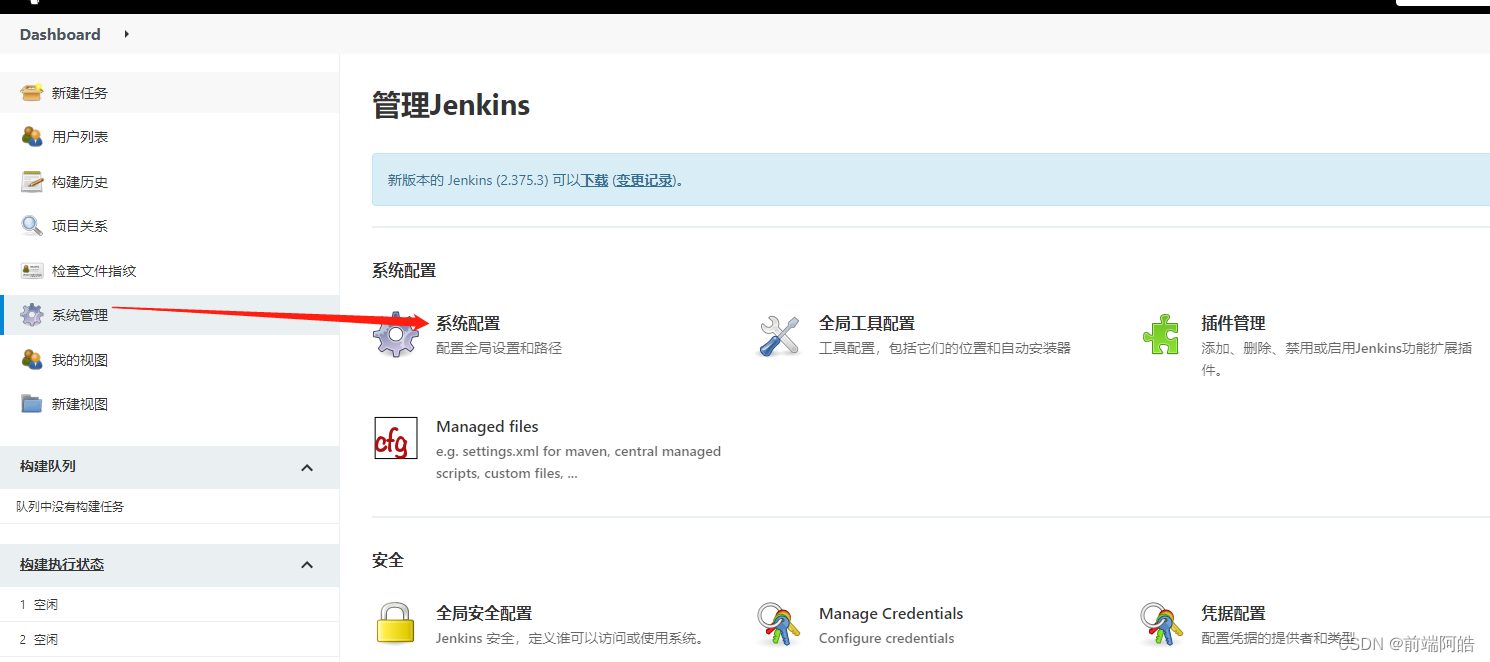Collapse the 构建执行状态 panel
1490x662 pixels.
pos(307,565)
